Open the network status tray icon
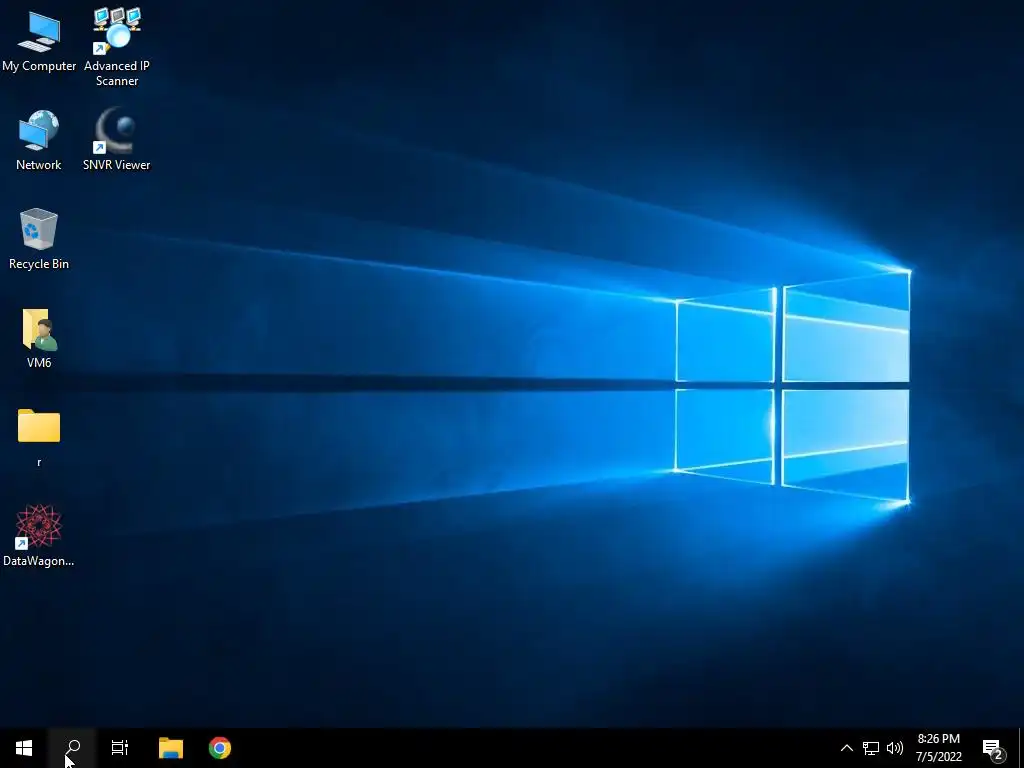1024x768 pixels. click(x=871, y=748)
